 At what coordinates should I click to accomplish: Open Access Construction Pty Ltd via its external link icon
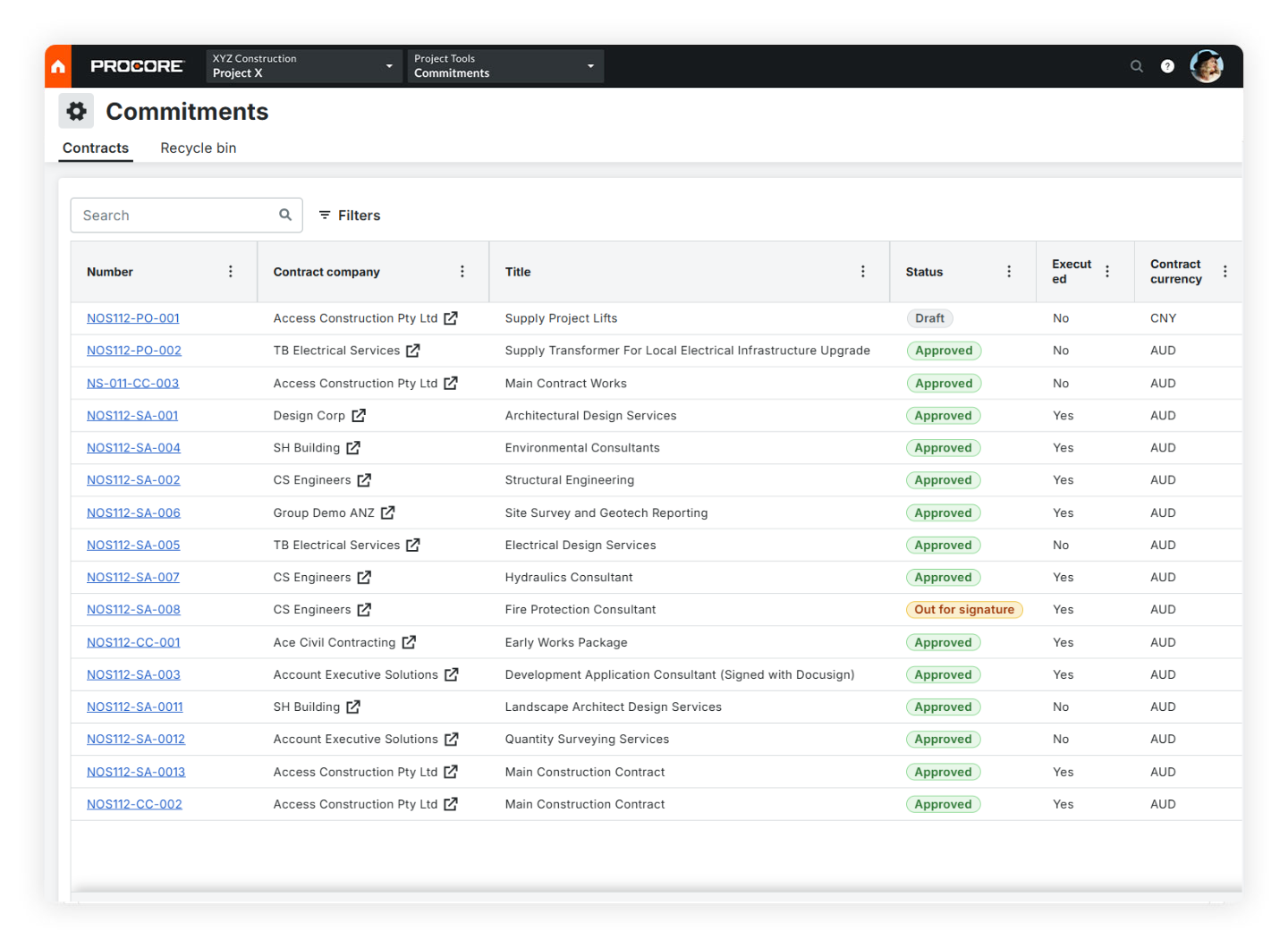451,318
